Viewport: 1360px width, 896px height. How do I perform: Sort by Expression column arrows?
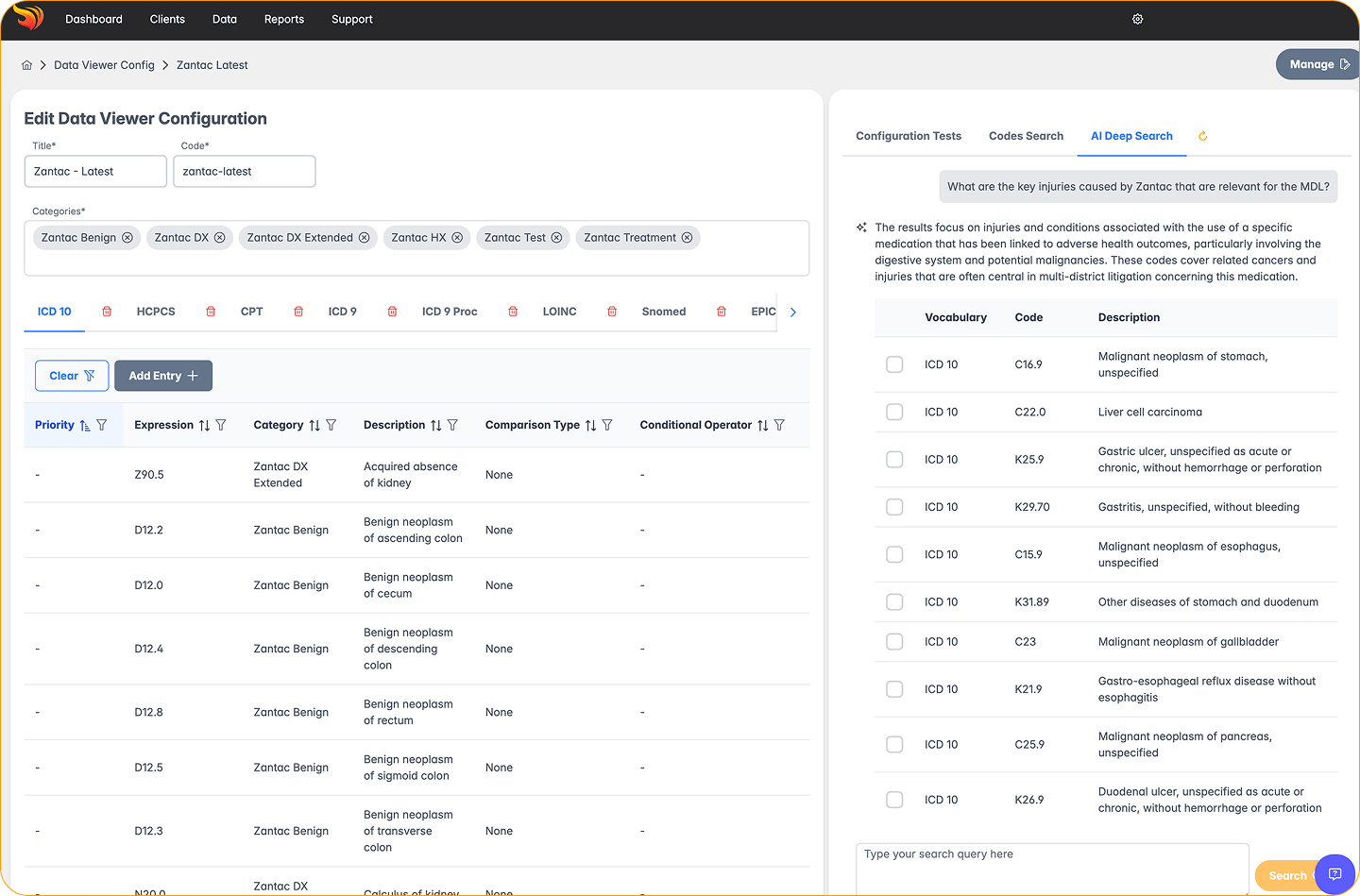[204, 426]
